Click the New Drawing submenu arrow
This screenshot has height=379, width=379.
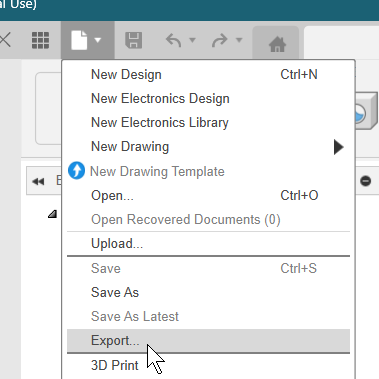[338, 147]
